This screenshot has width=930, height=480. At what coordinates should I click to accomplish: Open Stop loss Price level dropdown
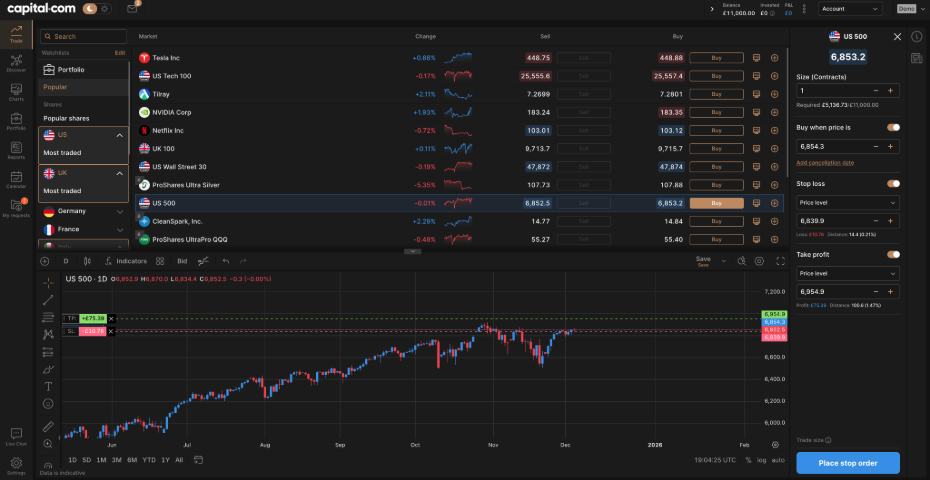[x=848, y=203]
